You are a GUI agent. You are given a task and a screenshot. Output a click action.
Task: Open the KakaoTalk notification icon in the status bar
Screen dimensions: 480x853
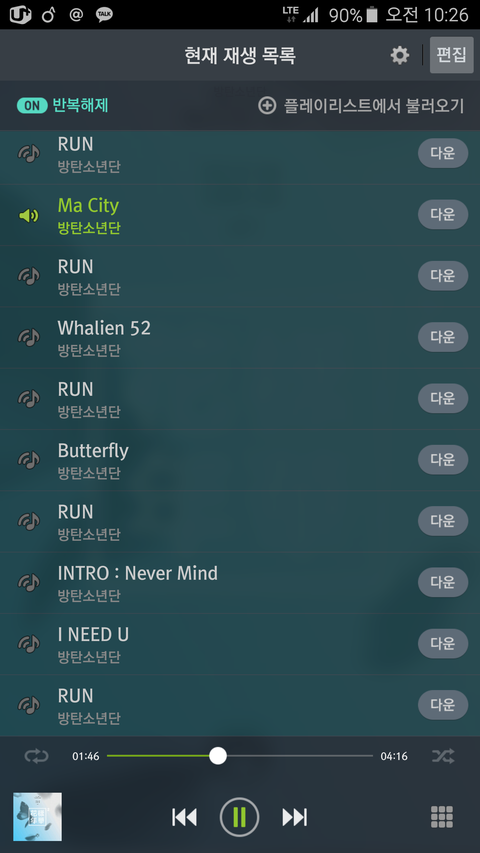(x=104, y=15)
